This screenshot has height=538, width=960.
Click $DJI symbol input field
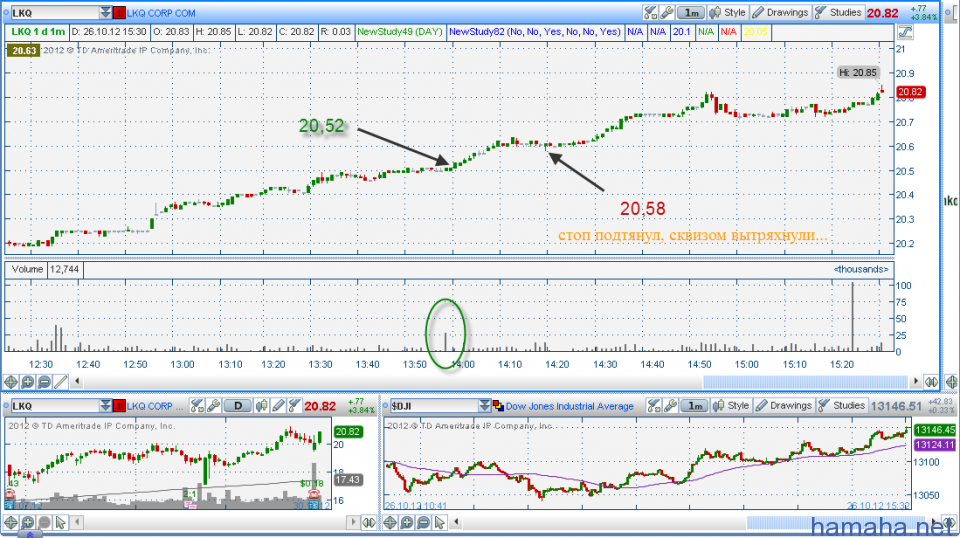(x=434, y=406)
